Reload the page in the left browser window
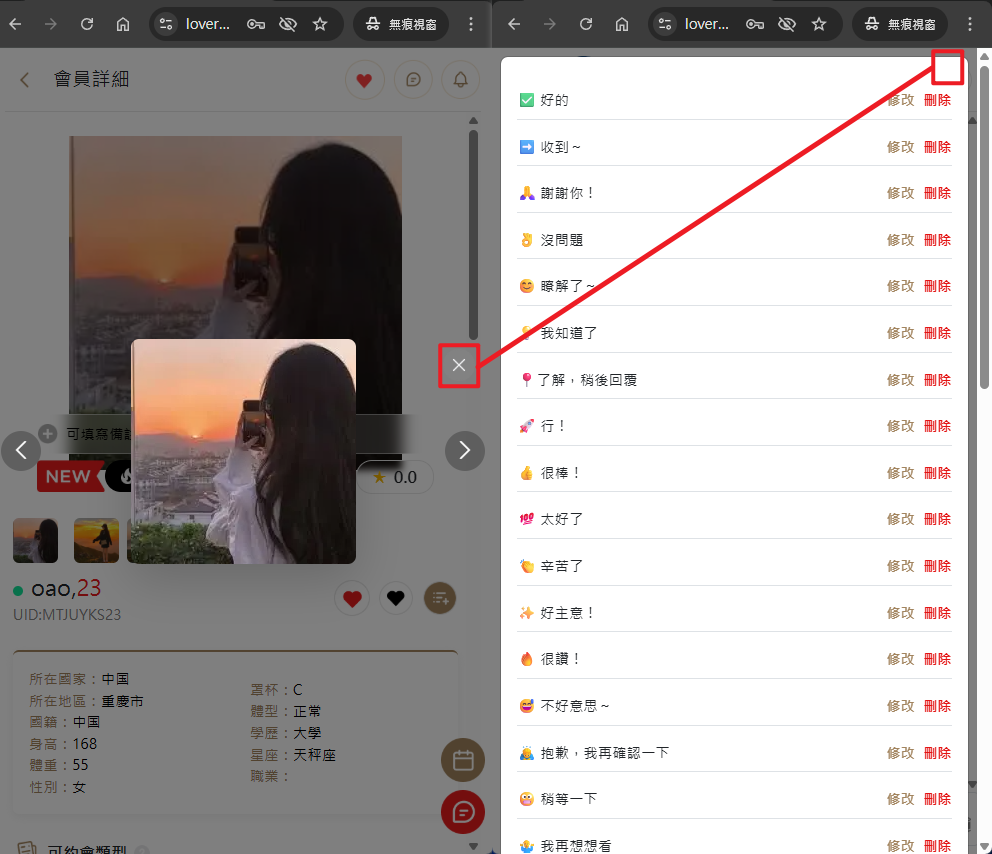992x854 pixels. click(87, 24)
